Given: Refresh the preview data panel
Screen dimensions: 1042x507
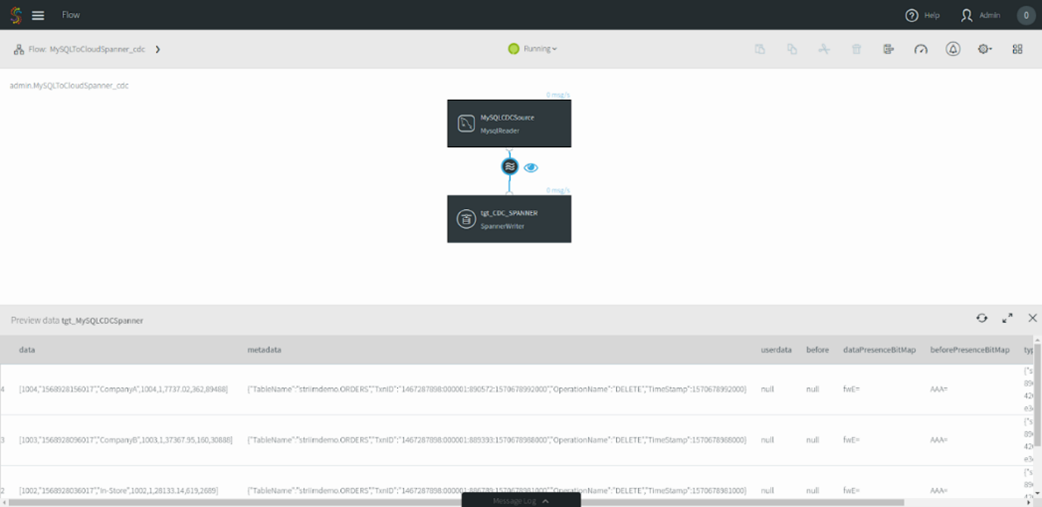Looking at the screenshot, I should [982, 318].
